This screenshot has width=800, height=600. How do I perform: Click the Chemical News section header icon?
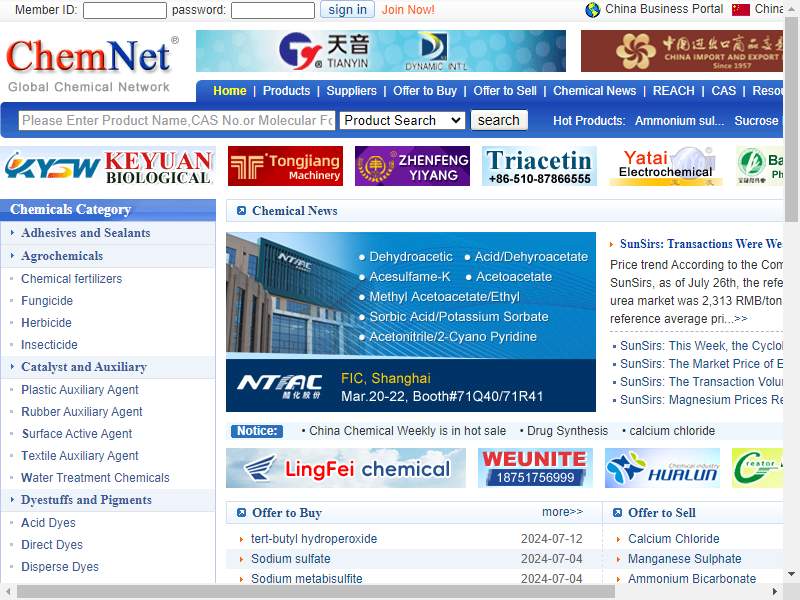[241, 211]
